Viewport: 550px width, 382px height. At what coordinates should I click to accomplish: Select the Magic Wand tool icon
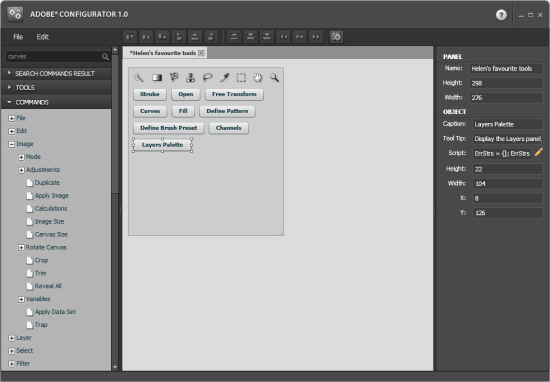point(139,78)
